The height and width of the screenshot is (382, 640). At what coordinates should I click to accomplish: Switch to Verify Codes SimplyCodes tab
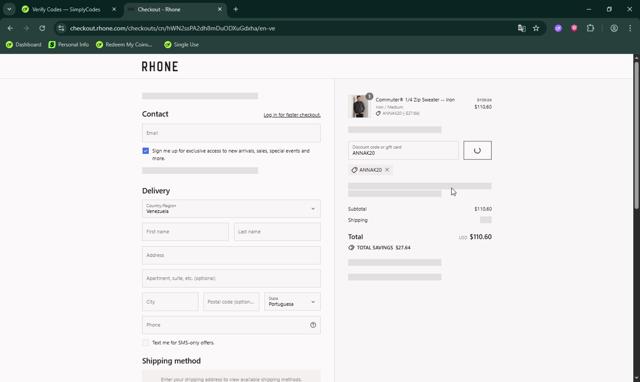coord(65,9)
